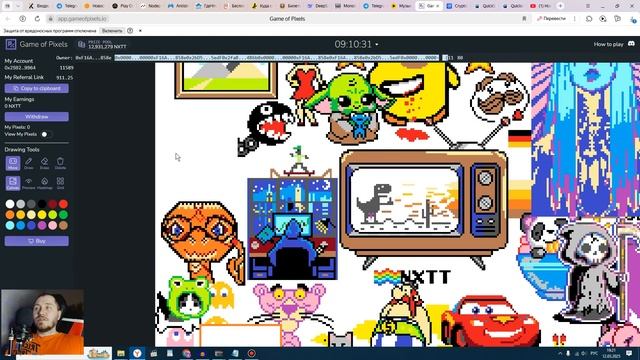
Task: Pick the light cyan color swatch
Action: 10,225
